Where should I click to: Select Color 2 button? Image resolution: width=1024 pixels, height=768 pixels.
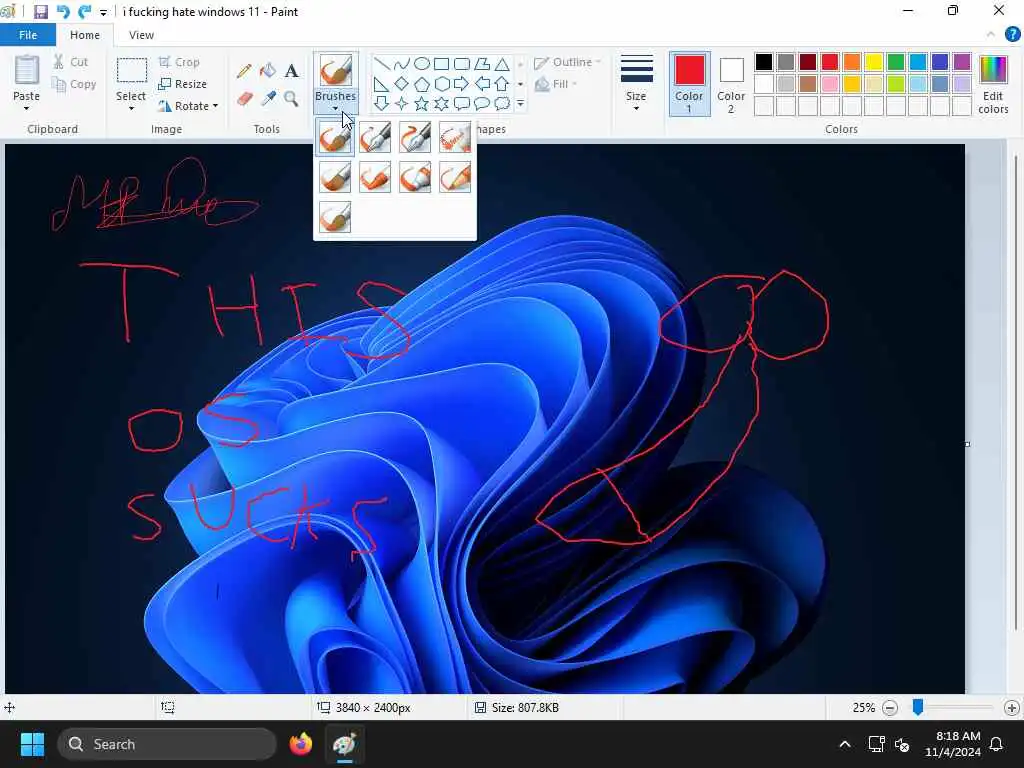[731, 84]
